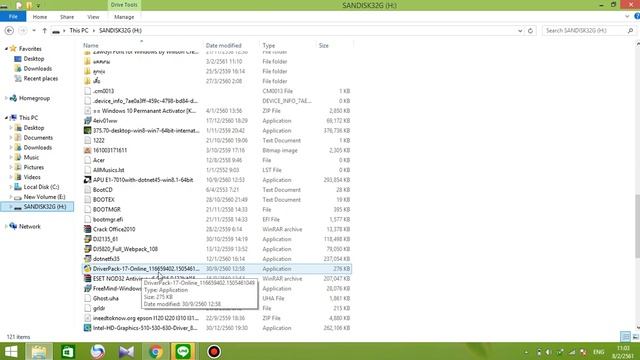
Task: Select the bootmgr.efi file row
Action: click(217, 219)
